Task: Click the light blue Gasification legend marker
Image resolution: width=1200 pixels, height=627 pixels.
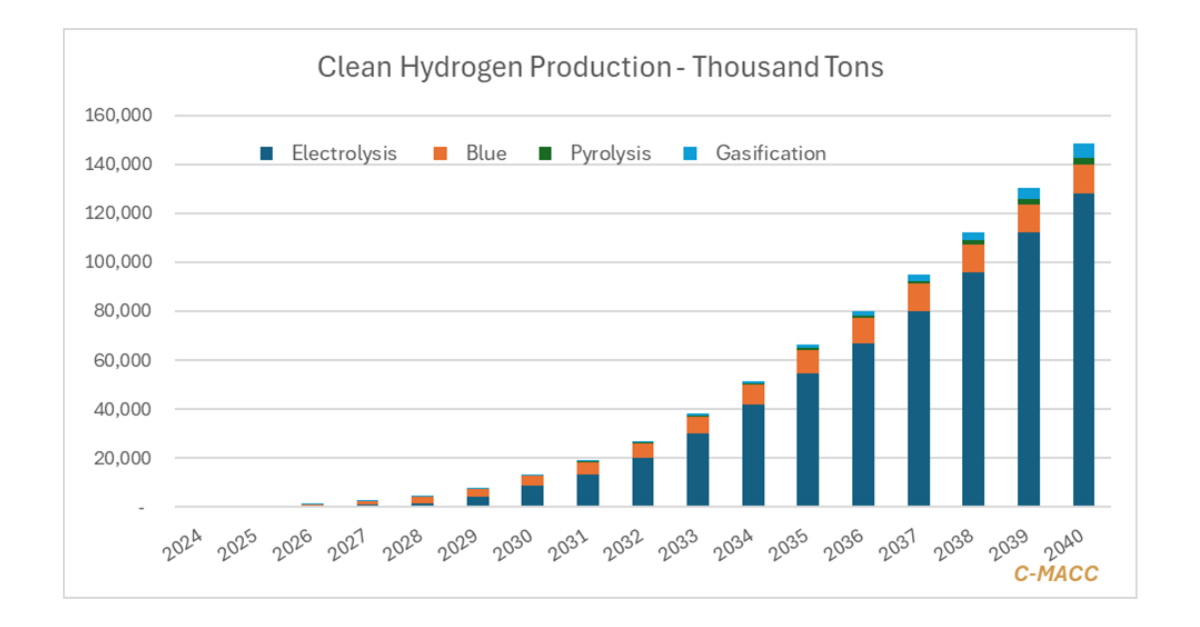Action: (x=691, y=154)
